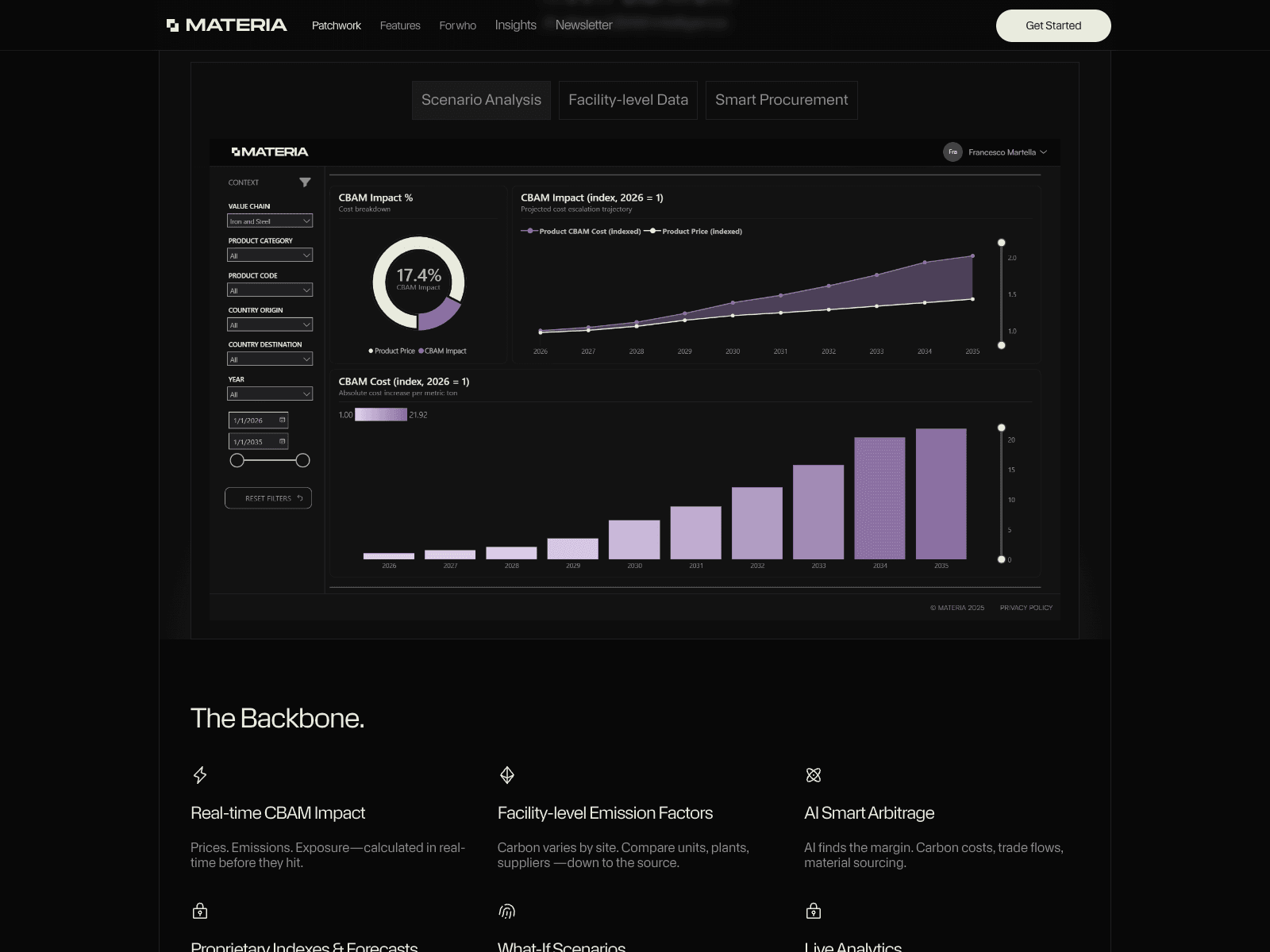Click the left handle of the year range slider
This screenshot has width=1270, height=952.
(237, 460)
